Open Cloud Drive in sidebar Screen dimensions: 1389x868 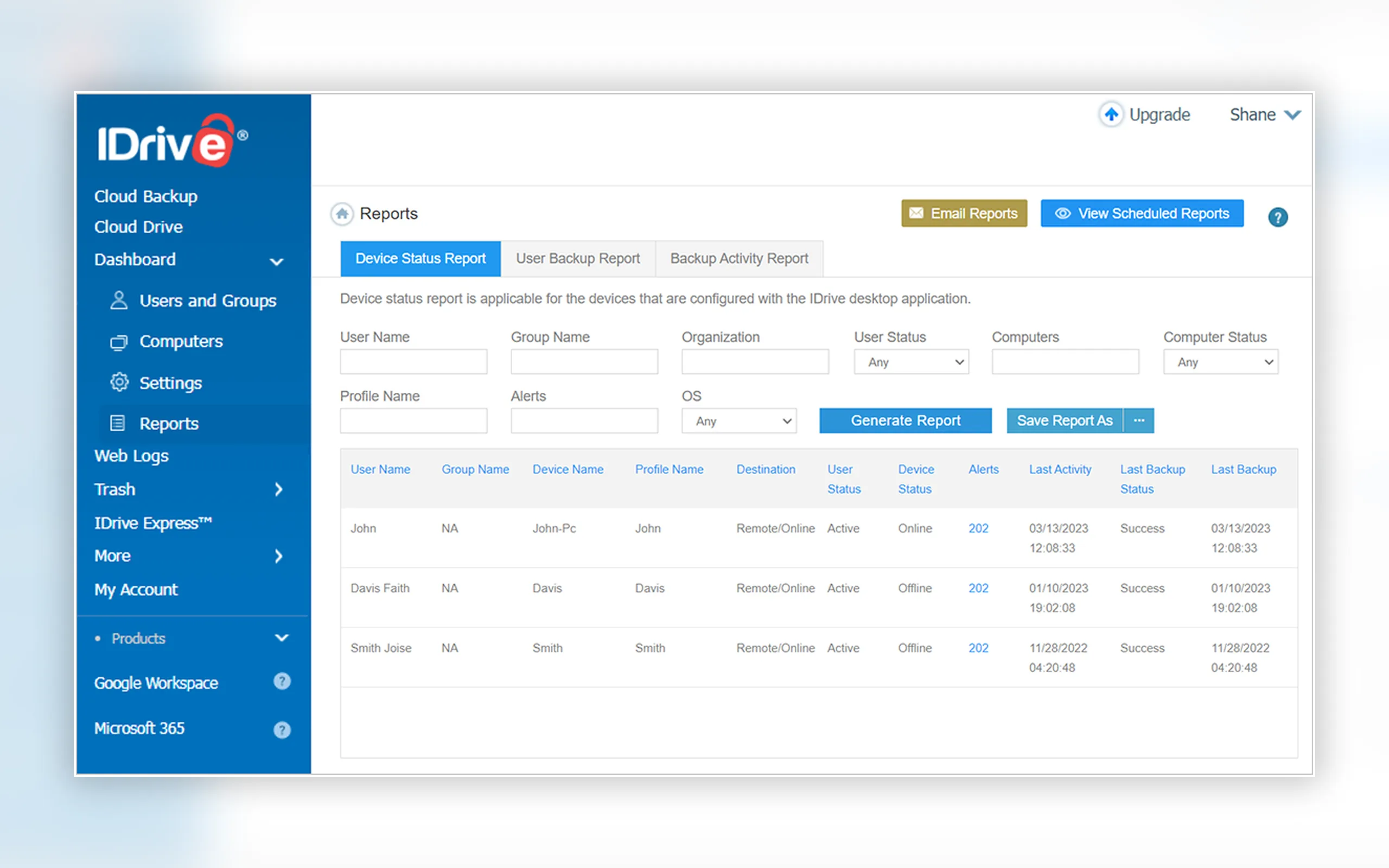(x=138, y=227)
